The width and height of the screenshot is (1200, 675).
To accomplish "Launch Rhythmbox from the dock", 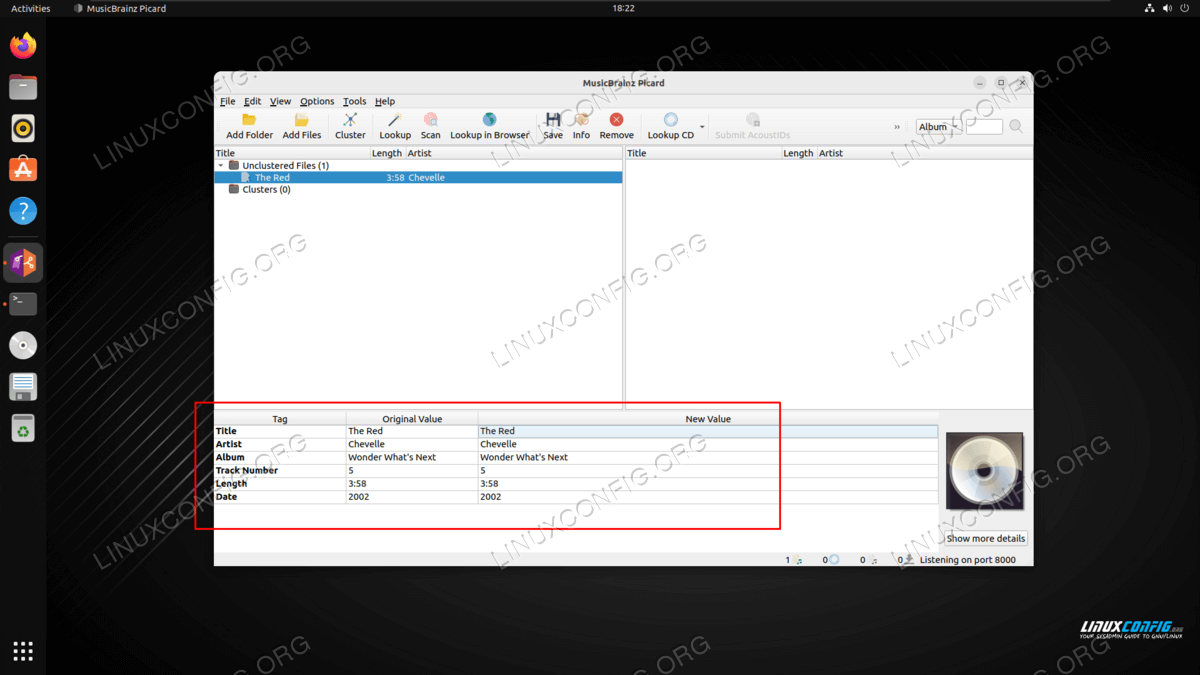I will tap(23, 128).
